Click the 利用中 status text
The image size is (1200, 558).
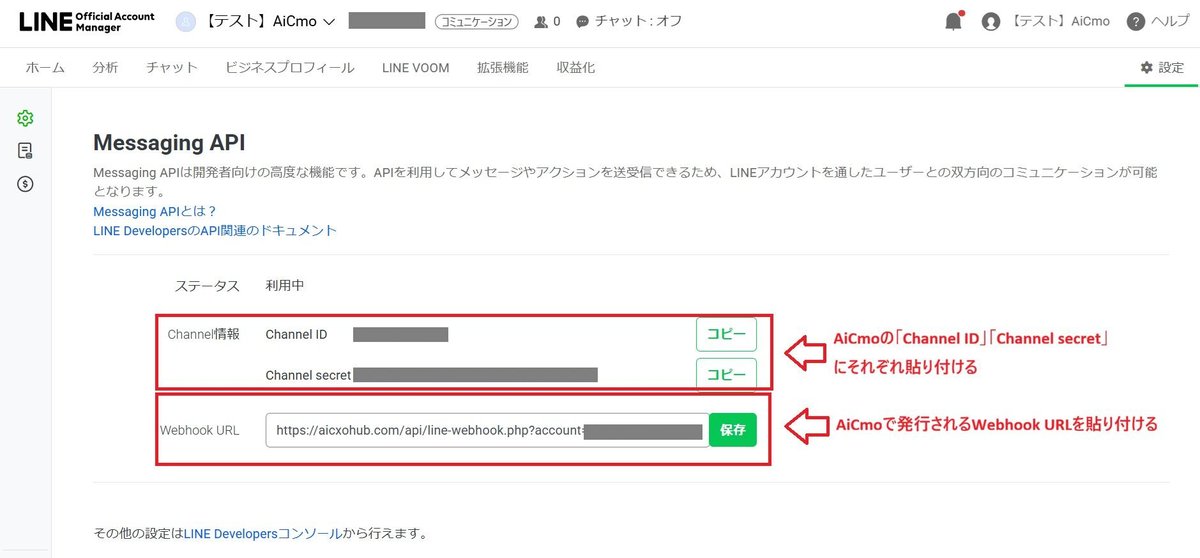tap(285, 285)
